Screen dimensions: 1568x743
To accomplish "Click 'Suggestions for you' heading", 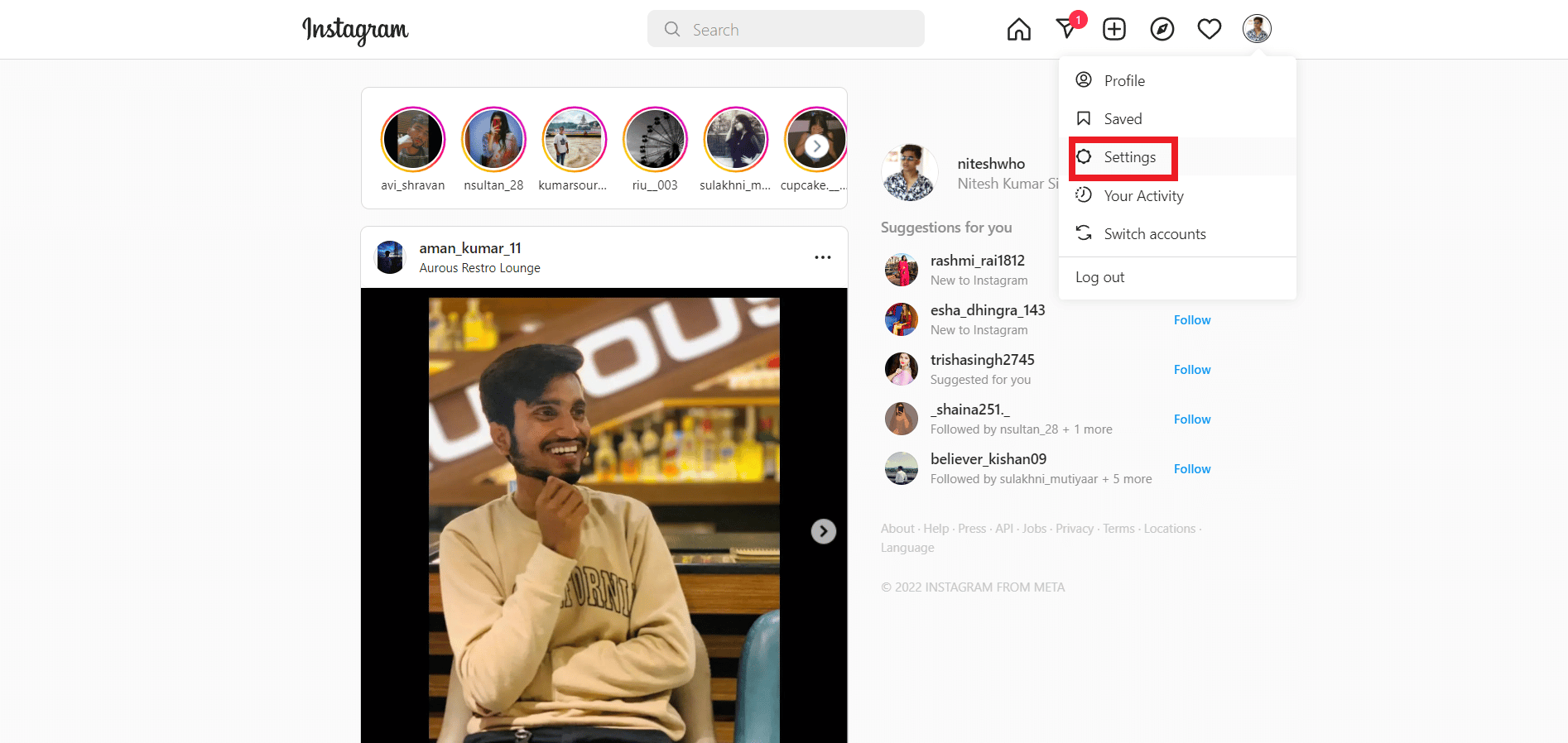I will pos(946,228).
